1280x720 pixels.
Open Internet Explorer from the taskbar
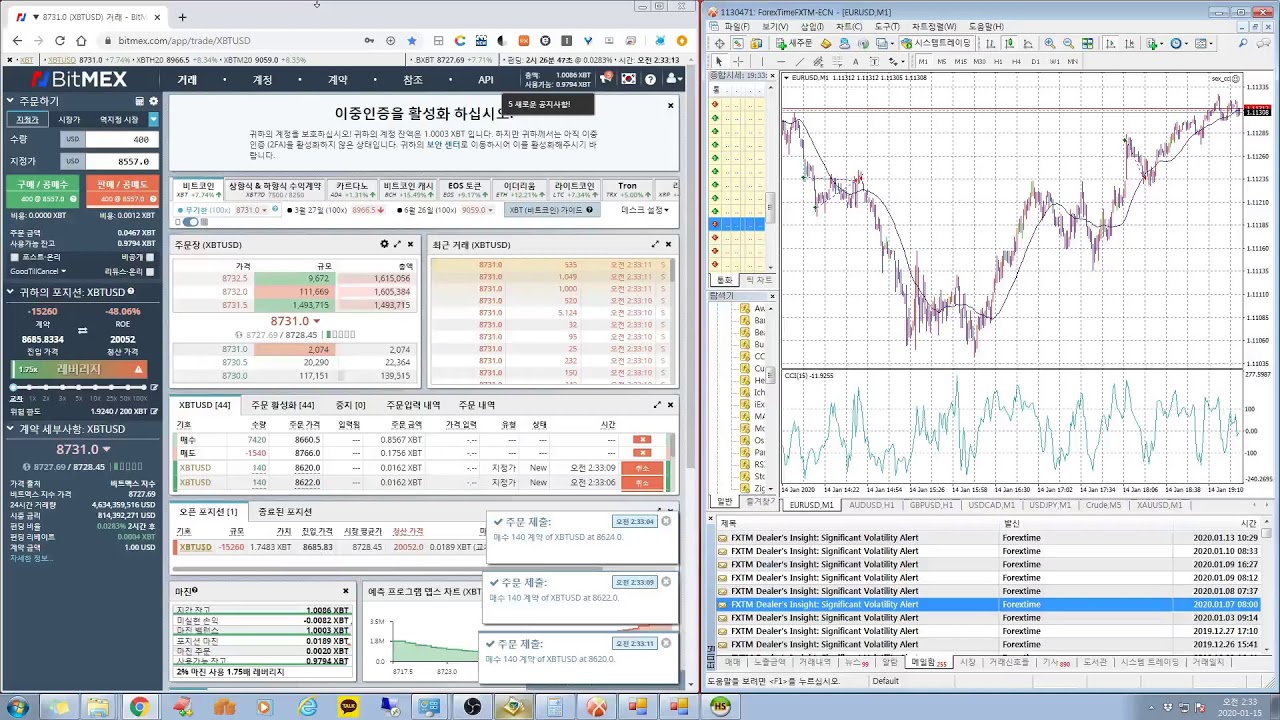tap(307, 707)
